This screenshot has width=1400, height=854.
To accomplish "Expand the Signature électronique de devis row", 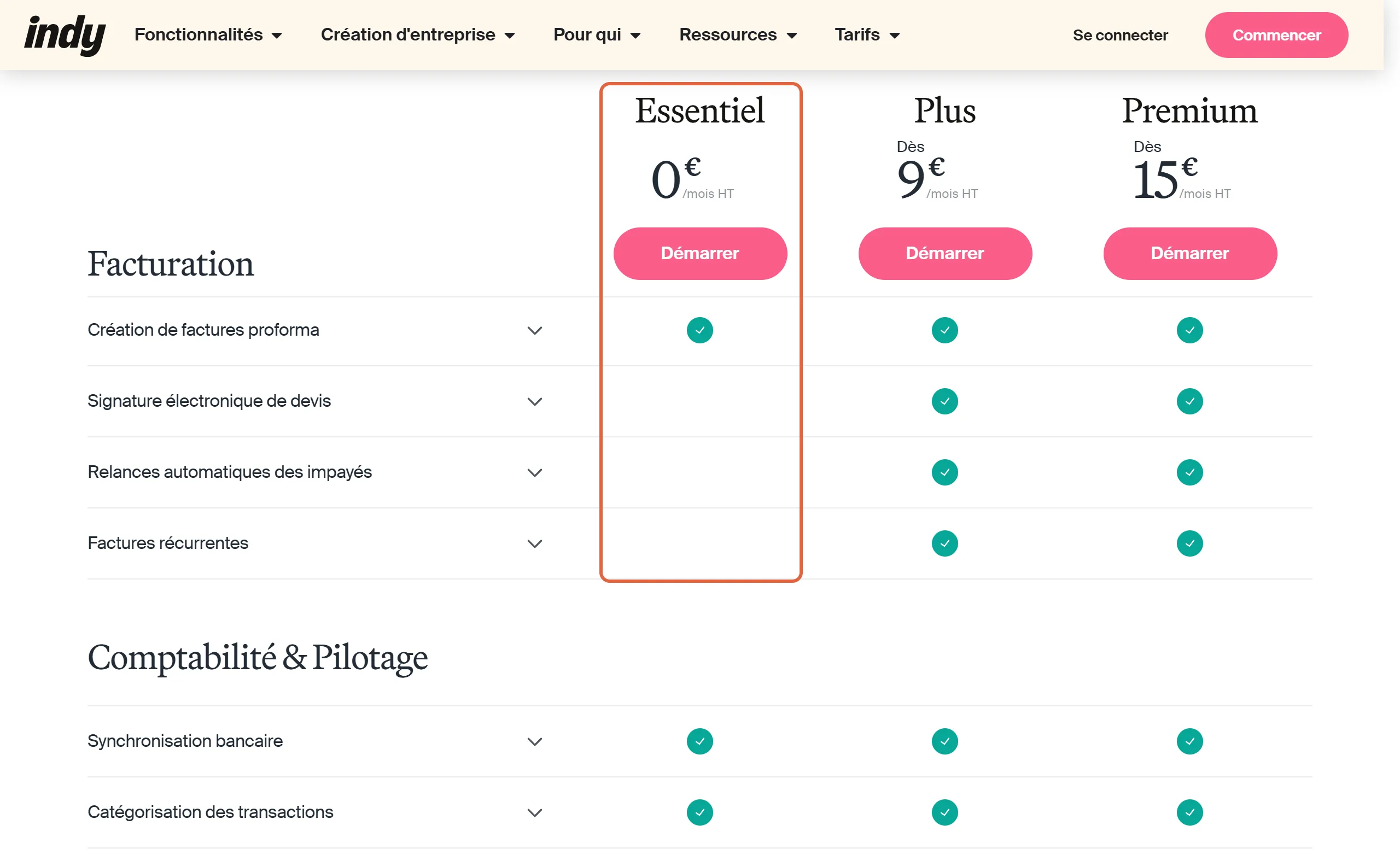I will (x=535, y=401).
